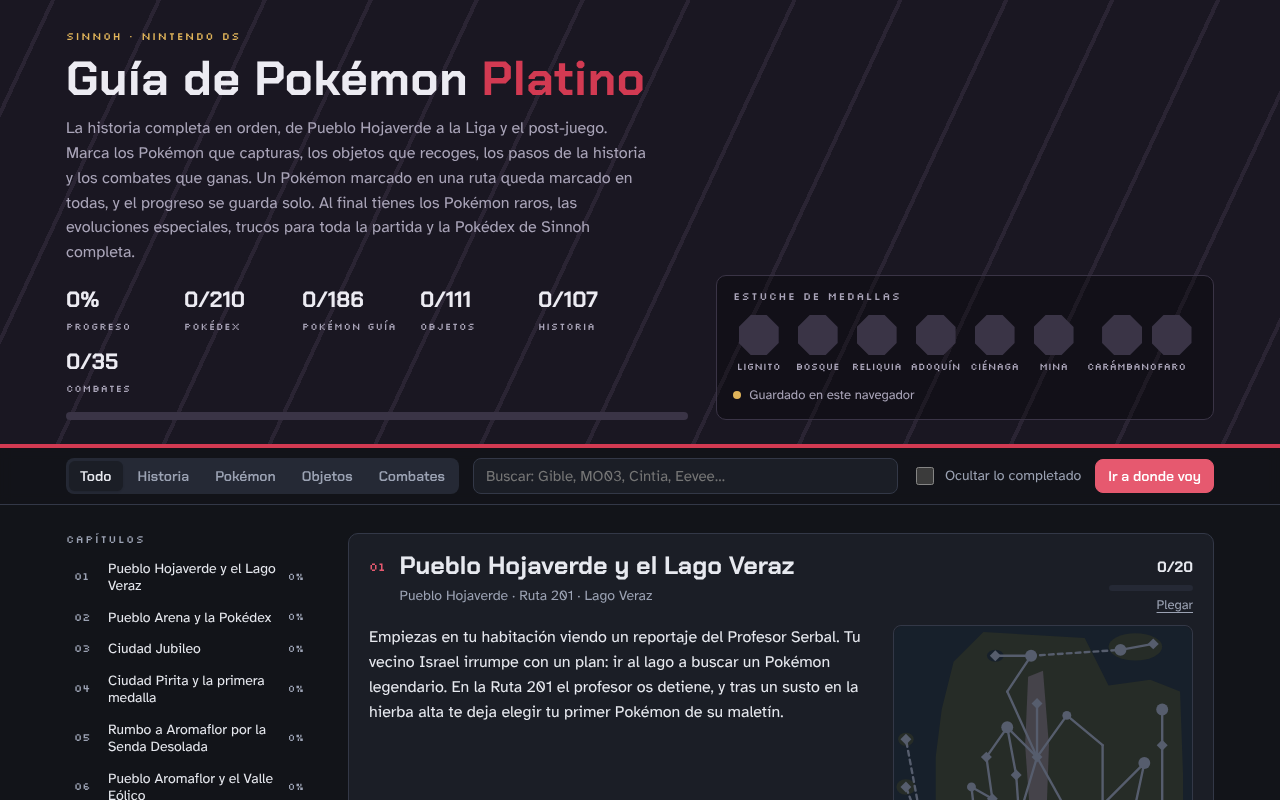Image resolution: width=1280 pixels, height=800 pixels.
Task: Click the 0/107 Historia counter
Action: tap(568, 309)
